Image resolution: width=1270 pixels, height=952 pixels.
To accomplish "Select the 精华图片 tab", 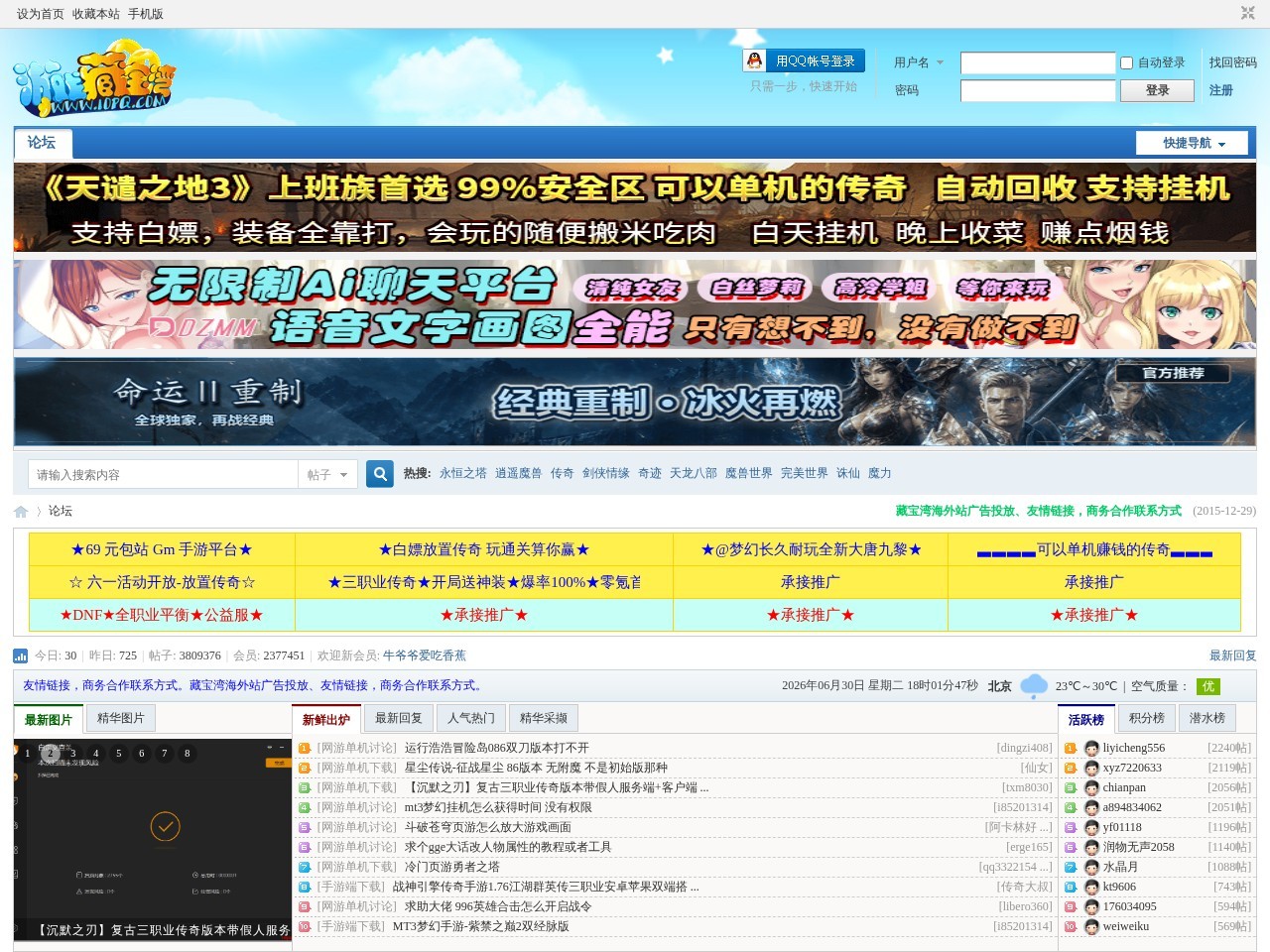I will coord(121,718).
